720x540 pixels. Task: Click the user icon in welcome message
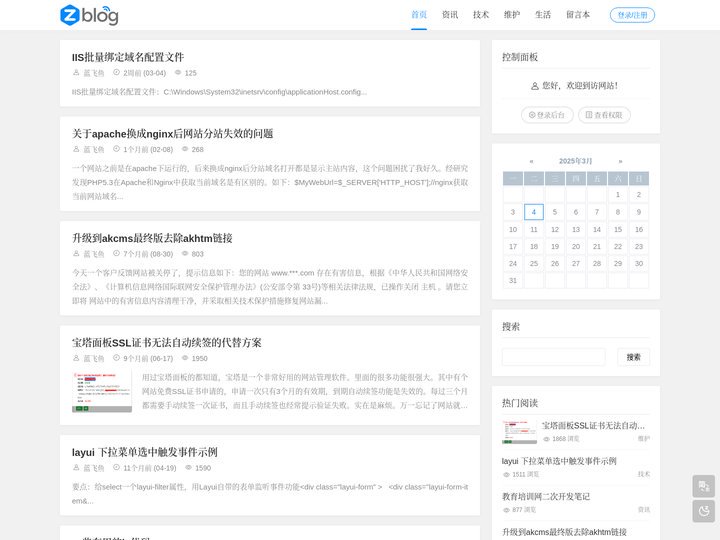click(535, 86)
